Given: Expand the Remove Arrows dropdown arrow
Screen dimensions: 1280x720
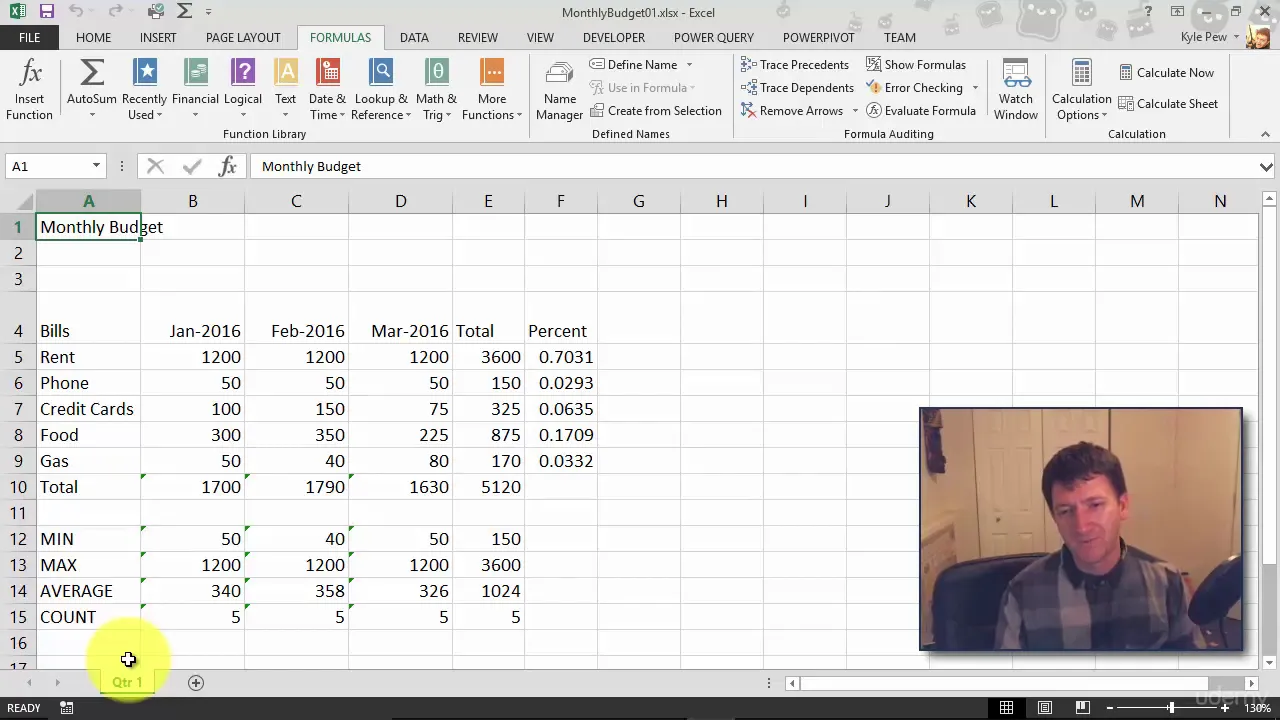Looking at the screenshot, I should [855, 110].
